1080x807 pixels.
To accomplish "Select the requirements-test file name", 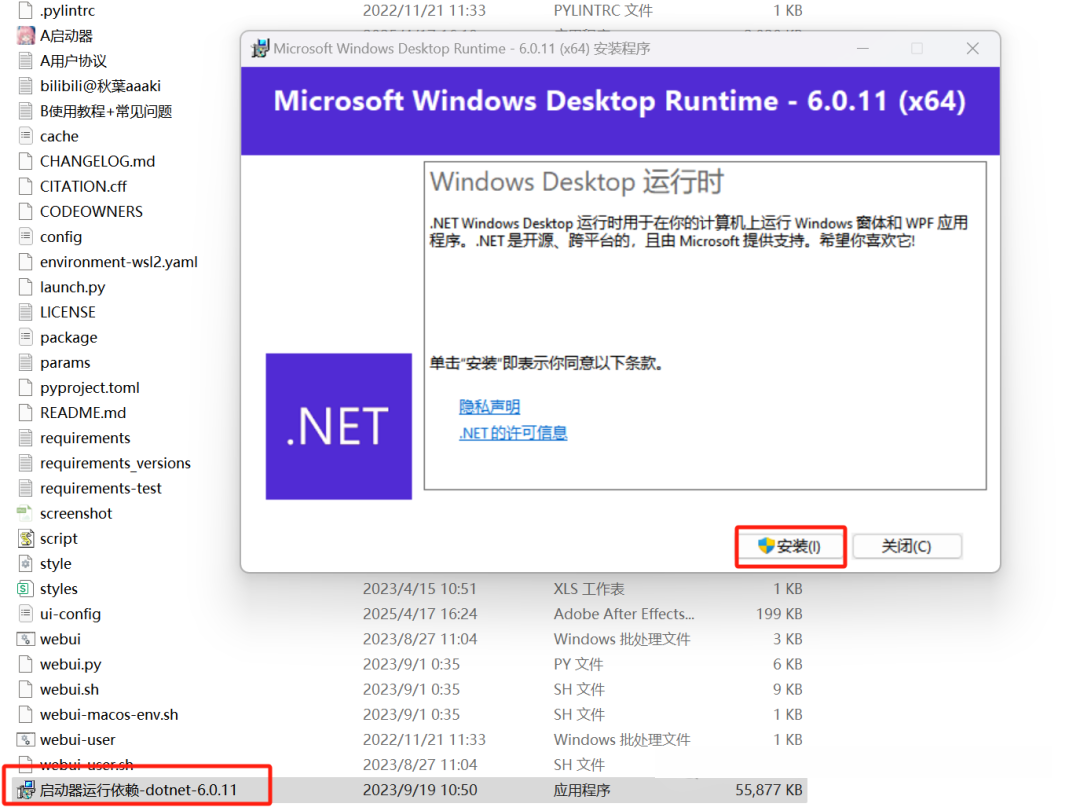I will (101, 488).
